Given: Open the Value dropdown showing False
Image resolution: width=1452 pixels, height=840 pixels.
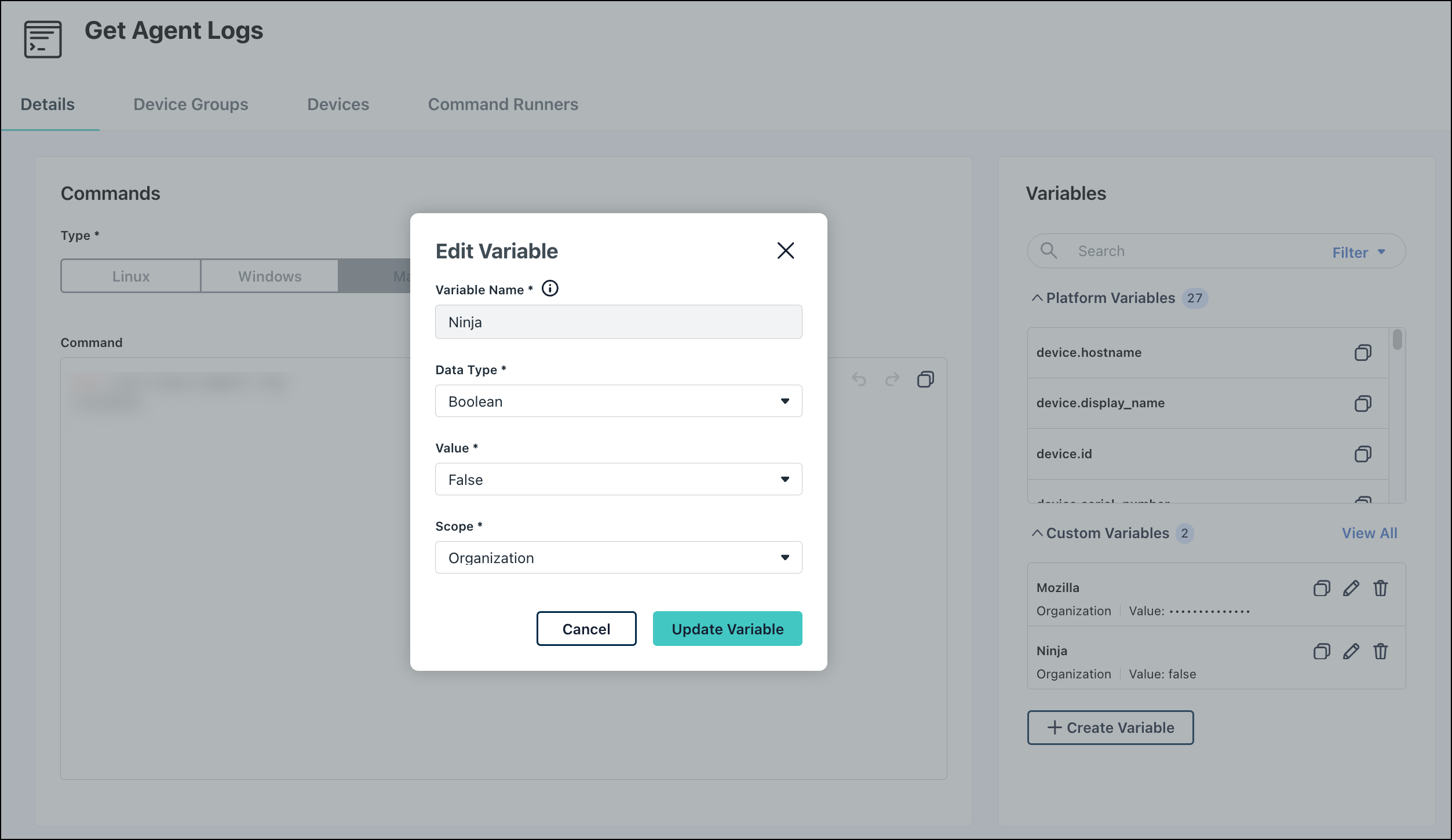Looking at the screenshot, I should [618, 480].
